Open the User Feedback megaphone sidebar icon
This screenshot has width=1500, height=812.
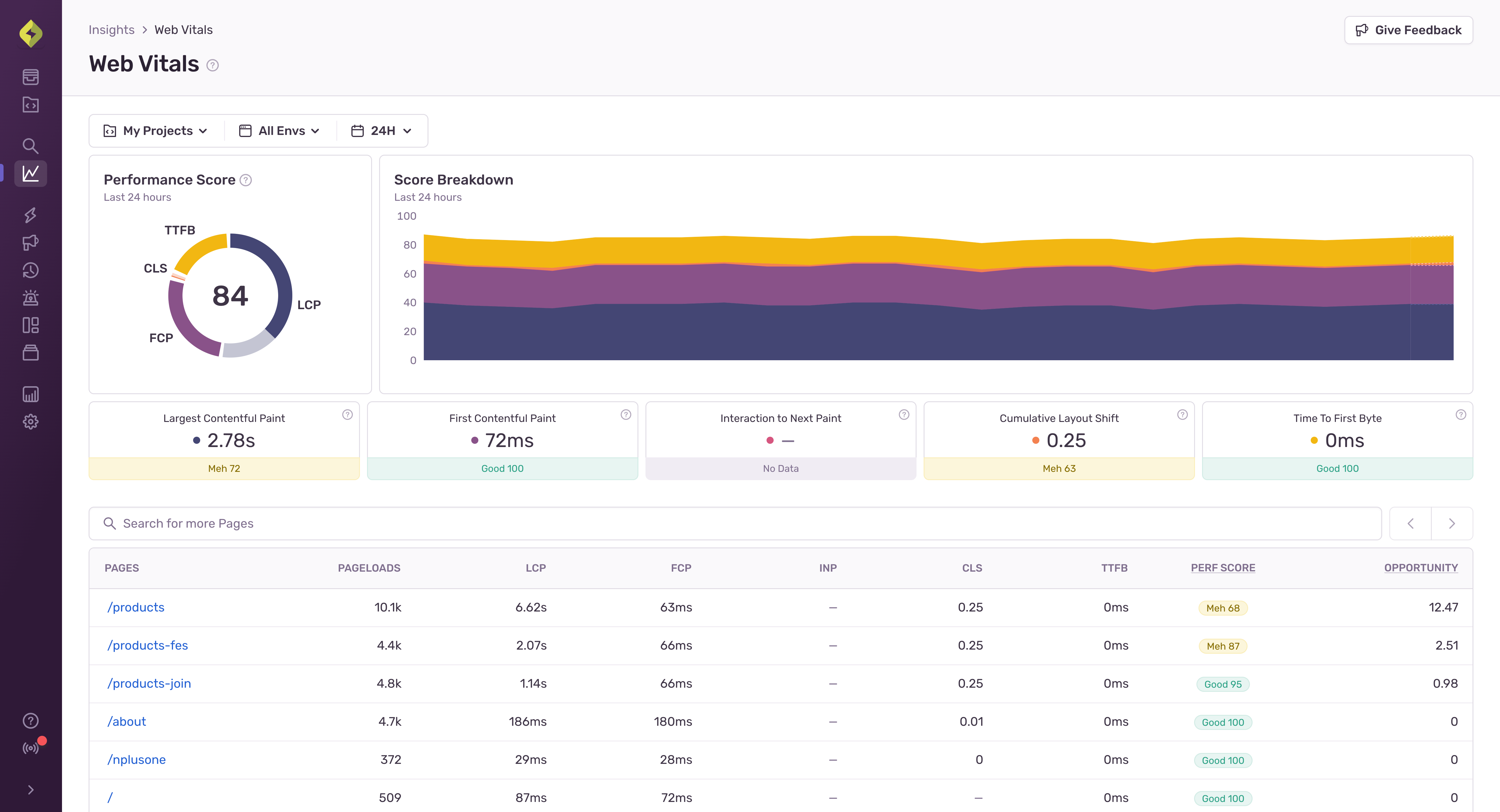(x=31, y=242)
